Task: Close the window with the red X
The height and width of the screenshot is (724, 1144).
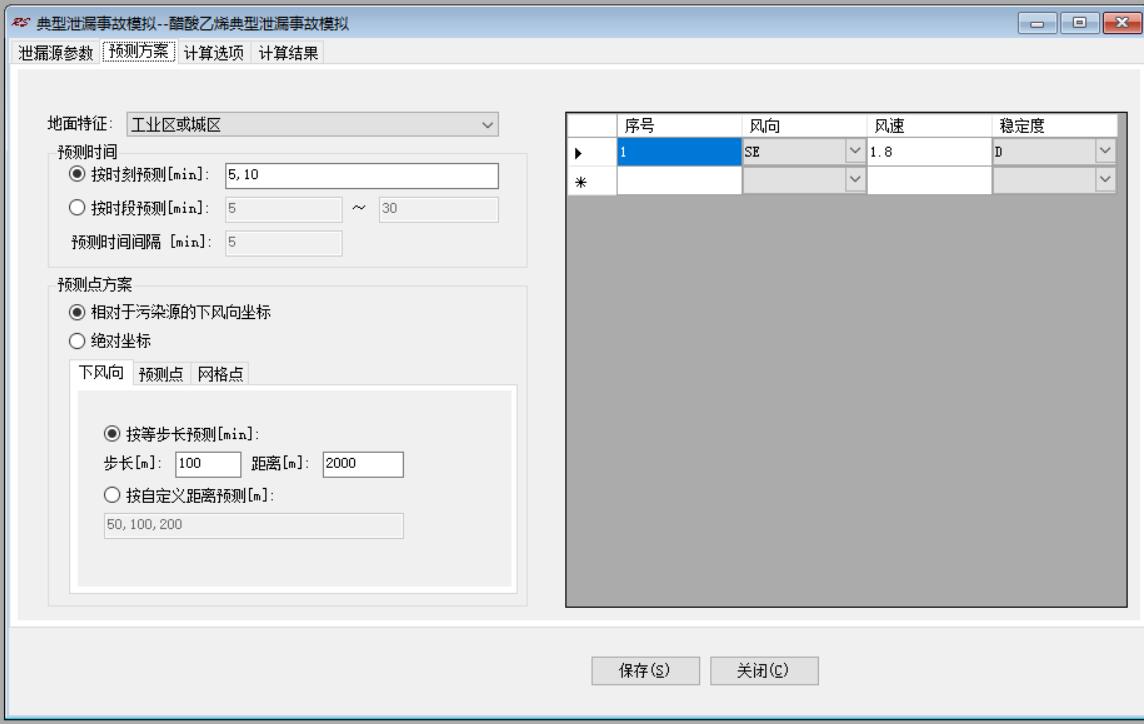Action: click(1121, 23)
